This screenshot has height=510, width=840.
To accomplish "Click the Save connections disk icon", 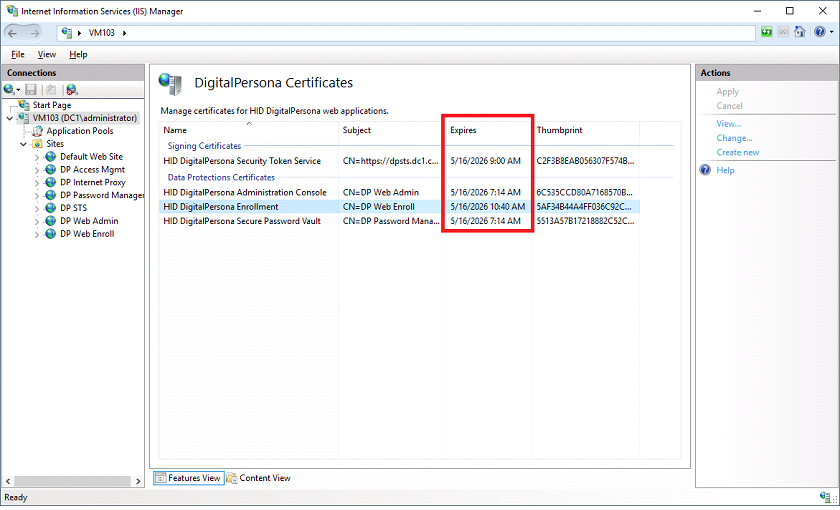I will pyautogui.click(x=31, y=90).
